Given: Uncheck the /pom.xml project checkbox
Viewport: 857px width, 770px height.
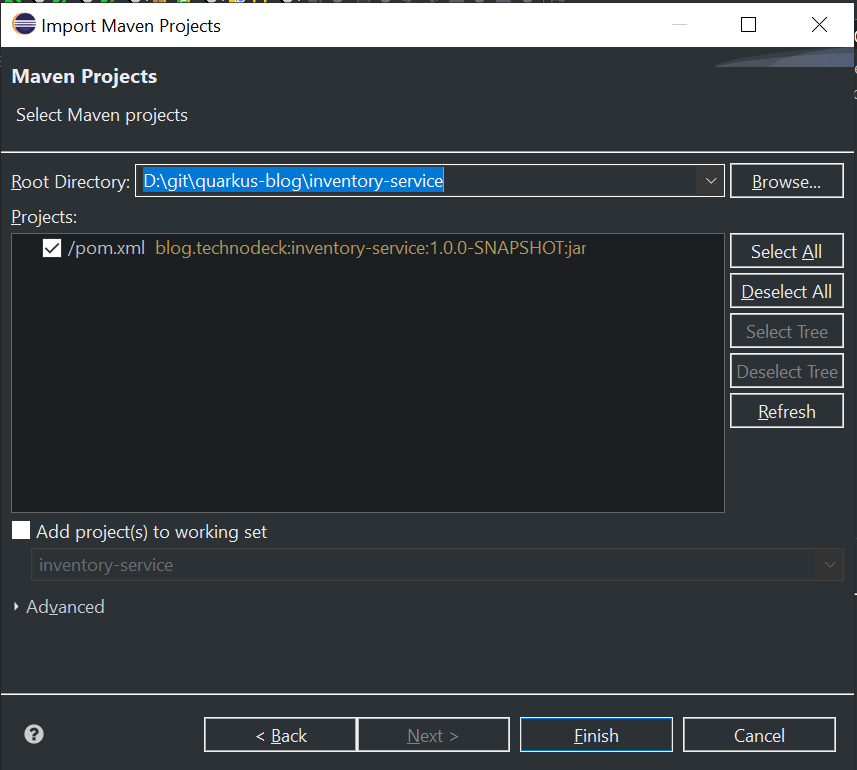Looking at the screenshot, I should click(52, 248).
